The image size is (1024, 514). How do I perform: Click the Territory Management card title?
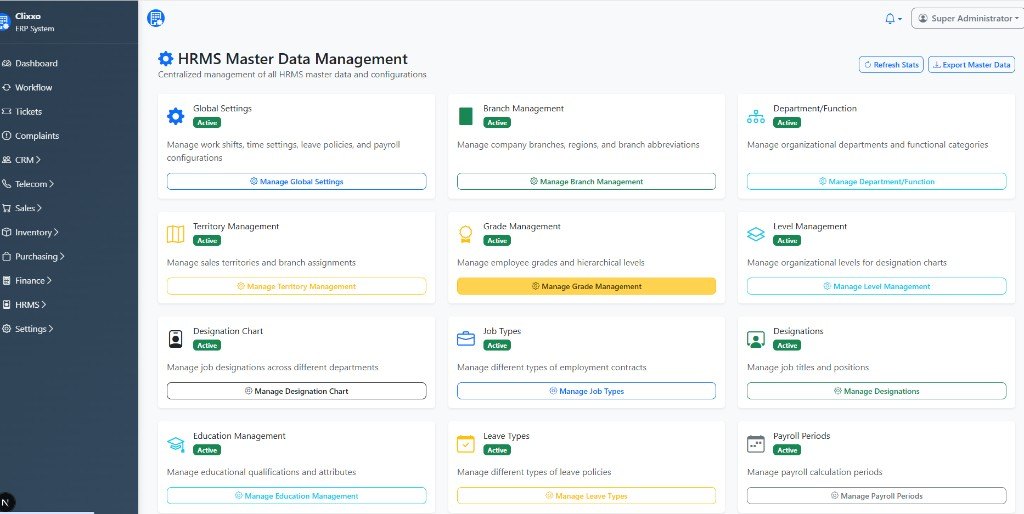[236, 227]
